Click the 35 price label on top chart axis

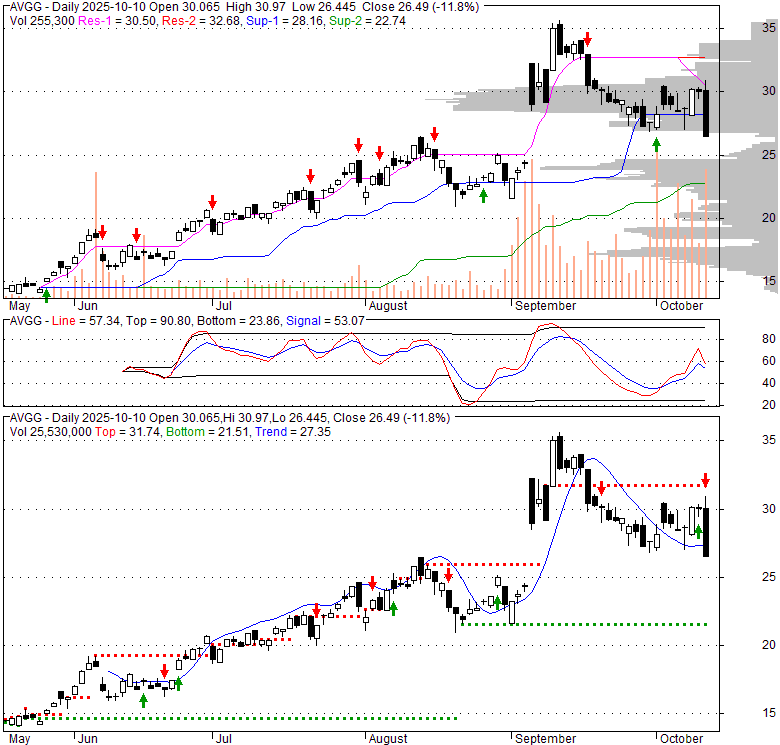pyautogui.click(x=769, y=28)
